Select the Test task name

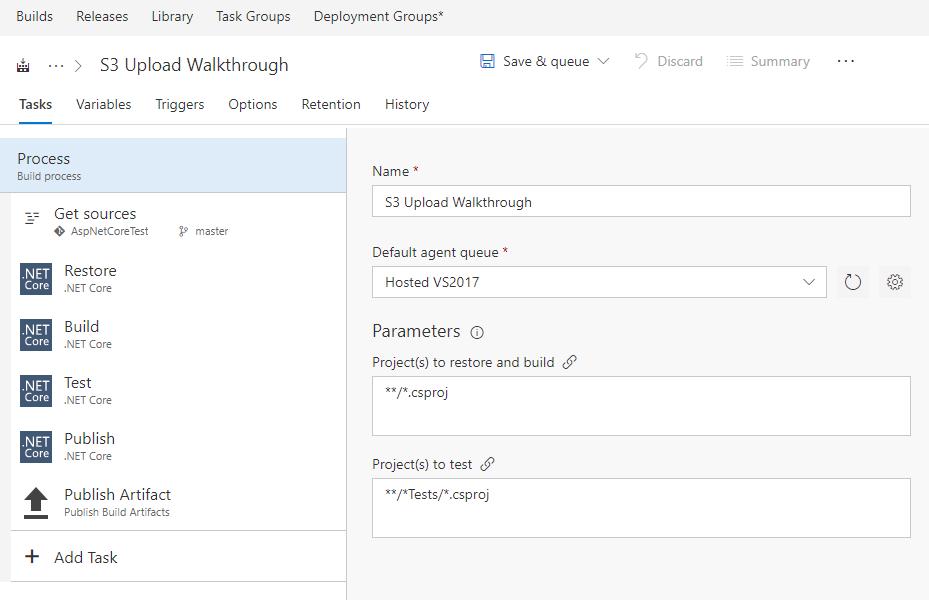tap(78, 383)
